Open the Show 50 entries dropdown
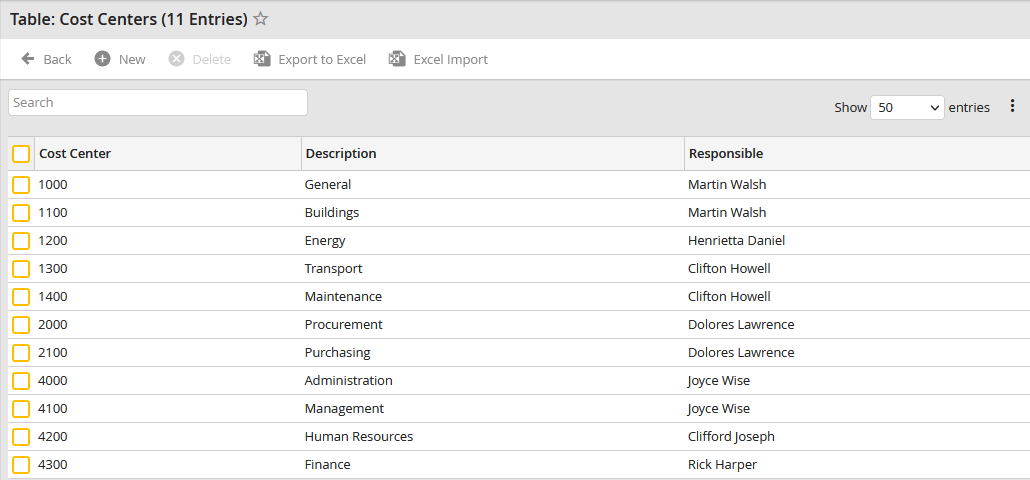This screenshot has width=1030, height=480. 907,108
